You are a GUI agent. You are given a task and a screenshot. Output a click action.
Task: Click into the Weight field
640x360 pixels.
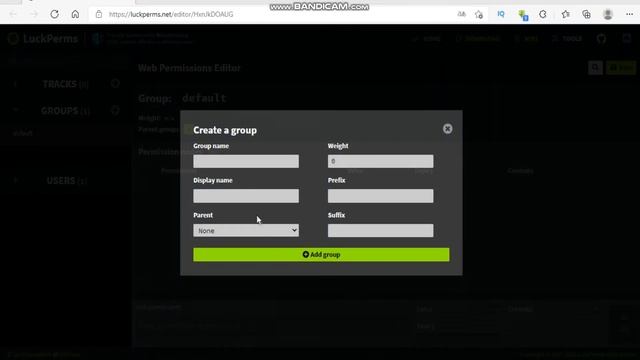380,161
